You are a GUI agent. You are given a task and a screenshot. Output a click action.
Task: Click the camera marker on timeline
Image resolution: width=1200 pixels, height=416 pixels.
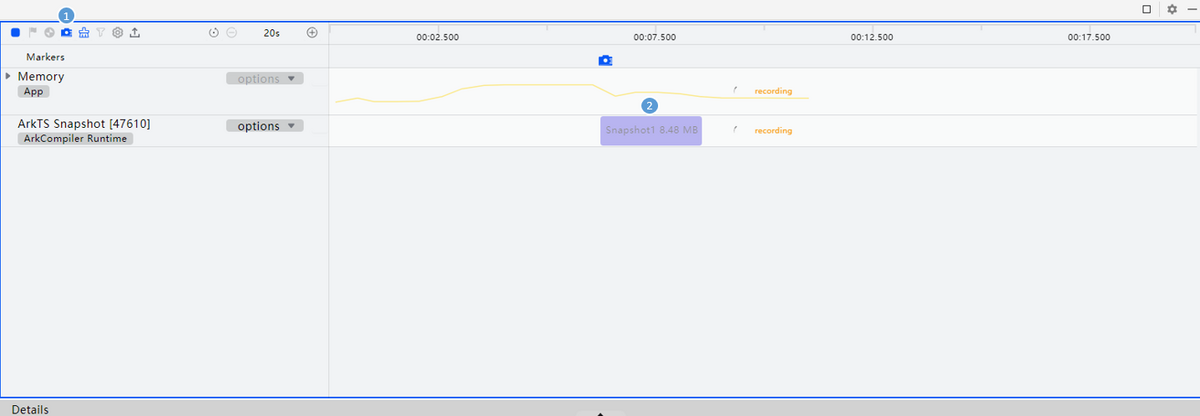tap(605, 61)
